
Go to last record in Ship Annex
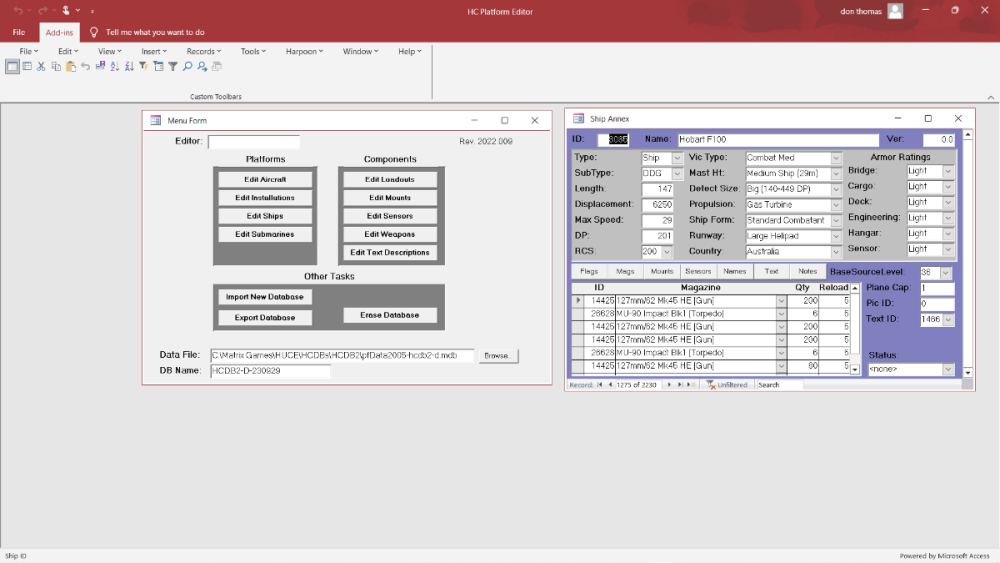click(680, 385)
